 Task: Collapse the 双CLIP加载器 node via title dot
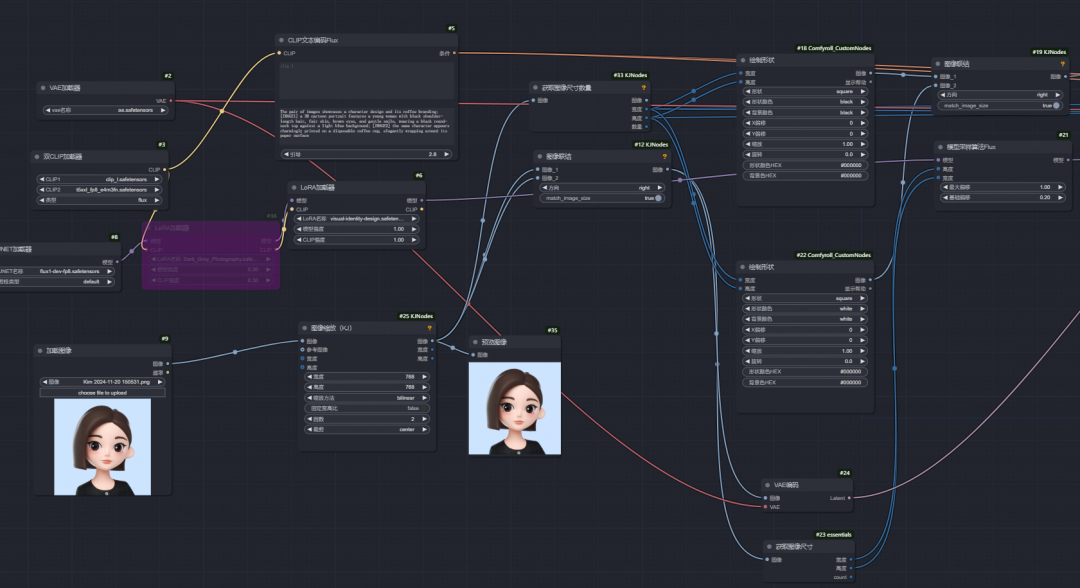point(37,157)
